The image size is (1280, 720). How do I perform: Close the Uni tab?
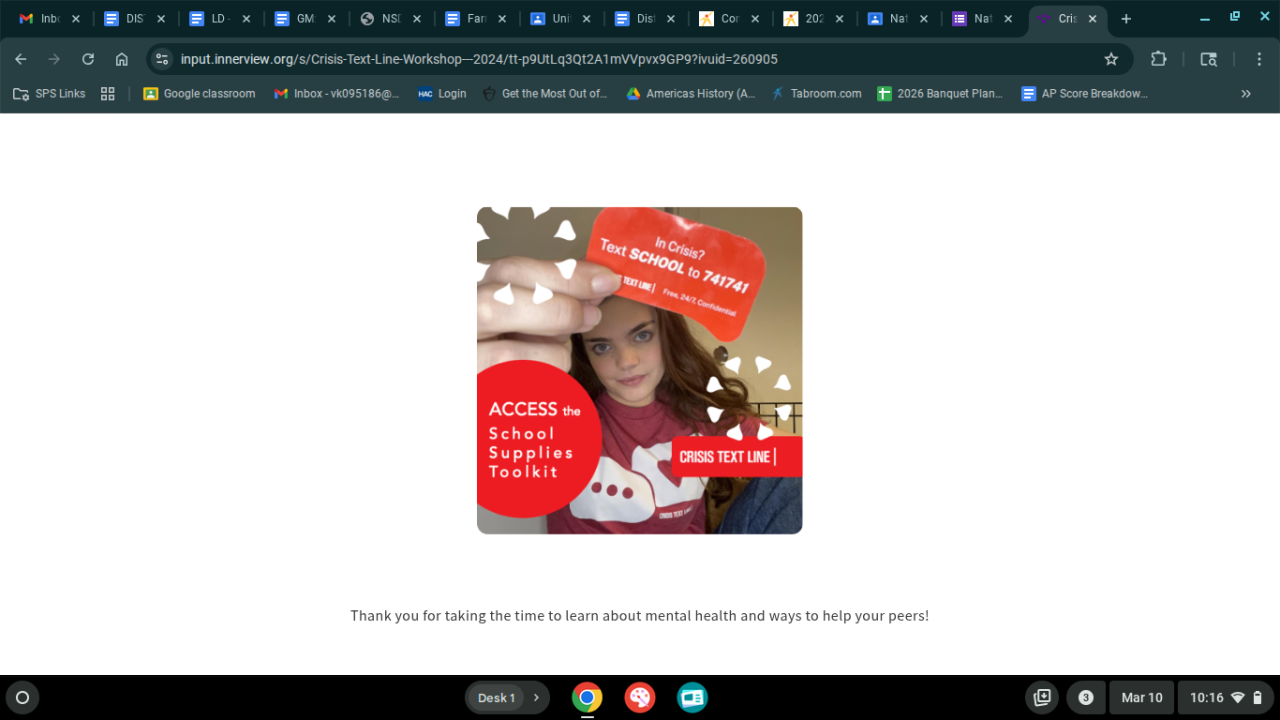click(586, 19)
